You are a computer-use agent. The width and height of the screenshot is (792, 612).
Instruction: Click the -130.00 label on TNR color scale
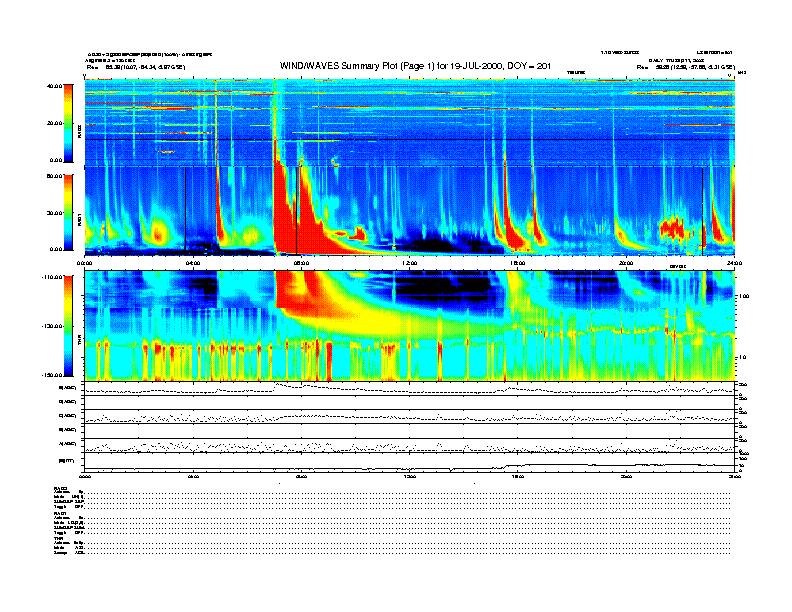click(x=53, y=326)
